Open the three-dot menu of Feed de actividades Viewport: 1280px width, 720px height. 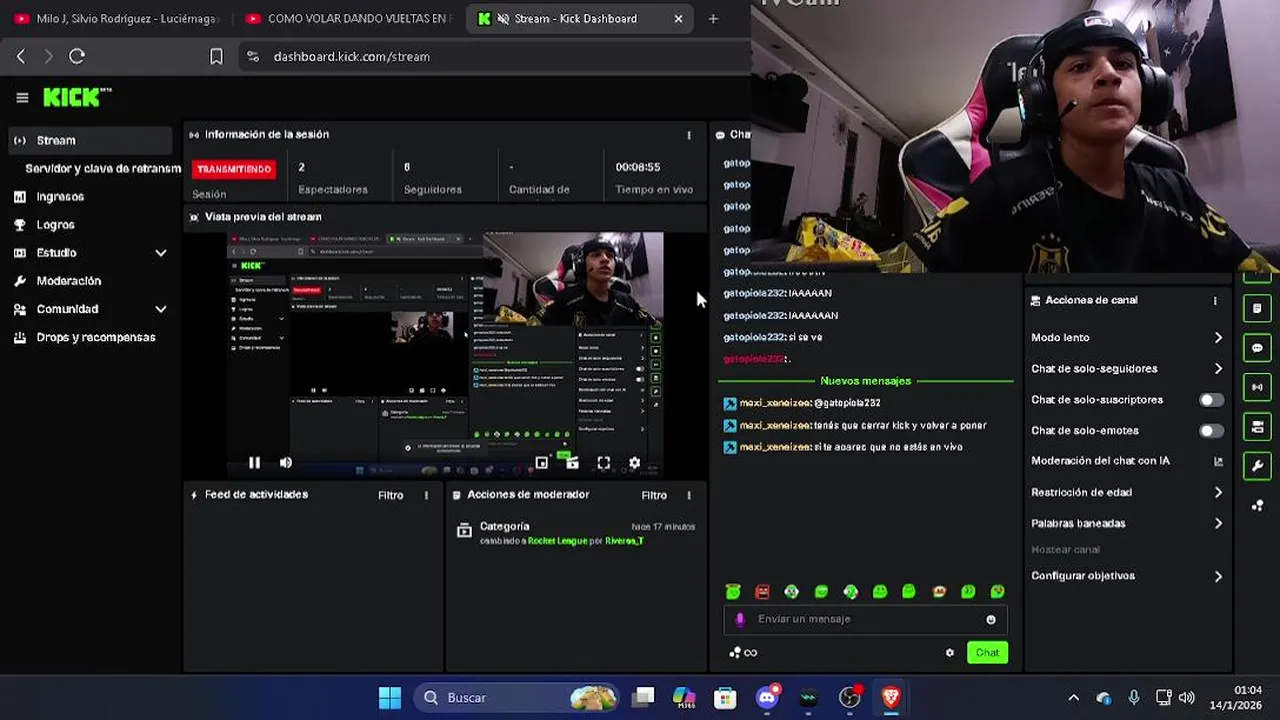426,495
